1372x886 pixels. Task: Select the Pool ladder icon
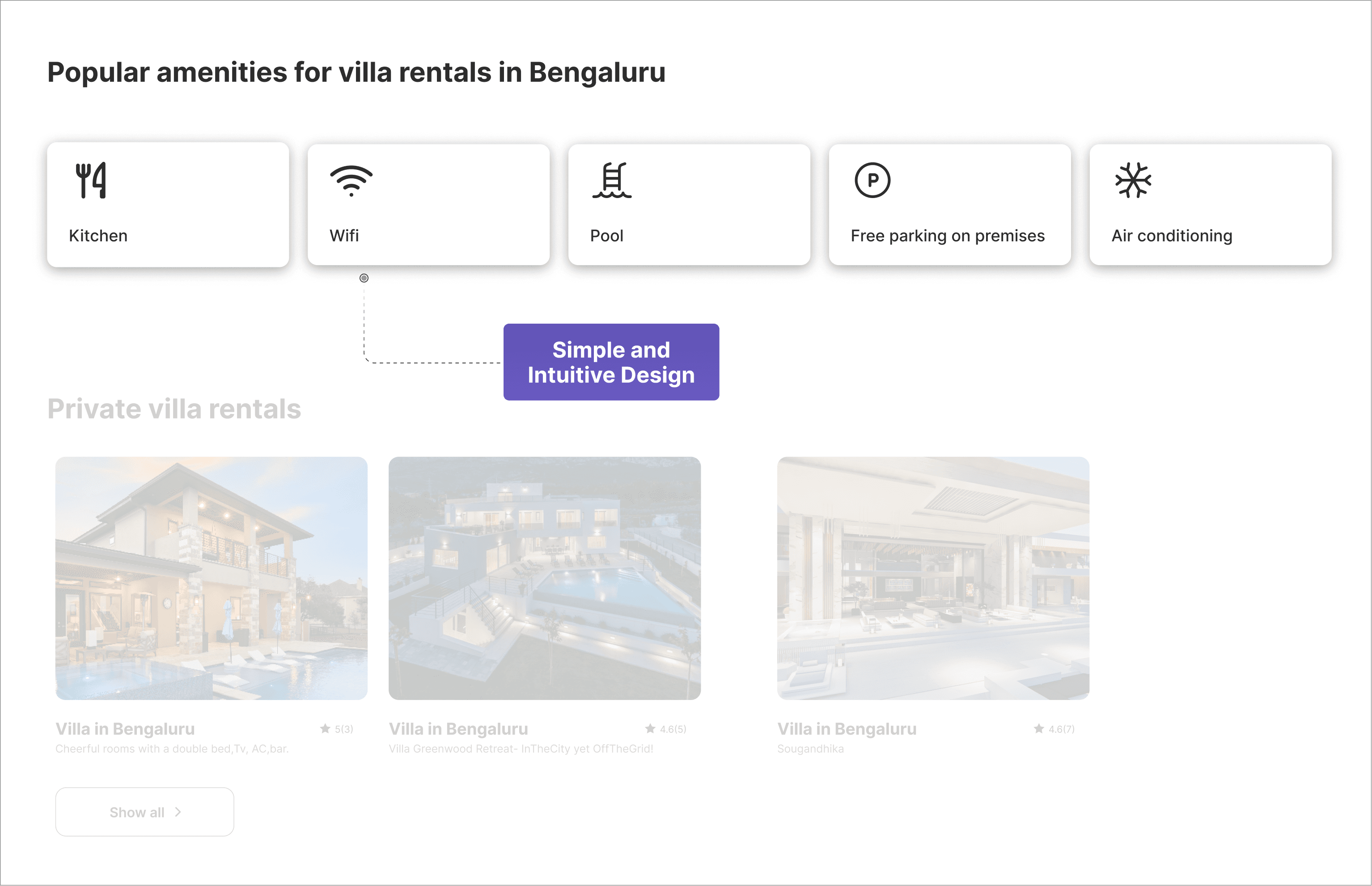[x=611, y=180]
